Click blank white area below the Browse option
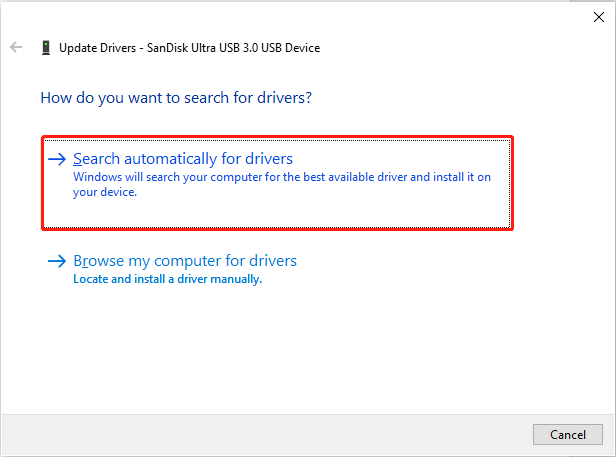This screenshot has height=457, width=616. coord(300,350)
